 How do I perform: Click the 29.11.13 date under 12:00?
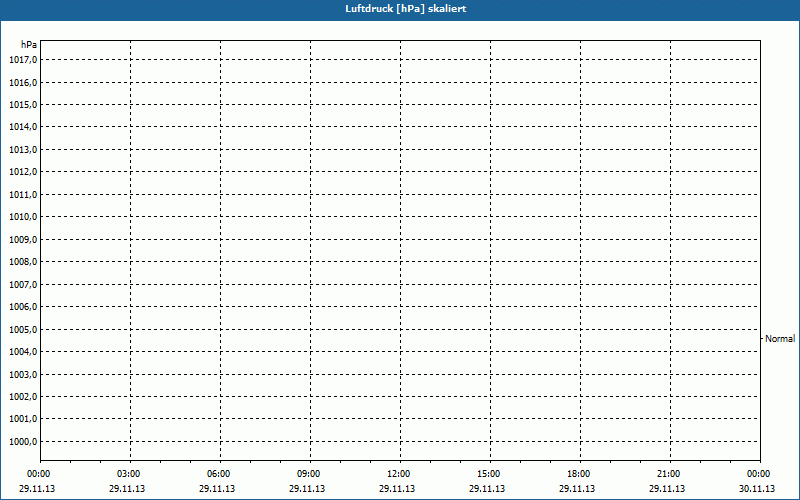[397, 488]
